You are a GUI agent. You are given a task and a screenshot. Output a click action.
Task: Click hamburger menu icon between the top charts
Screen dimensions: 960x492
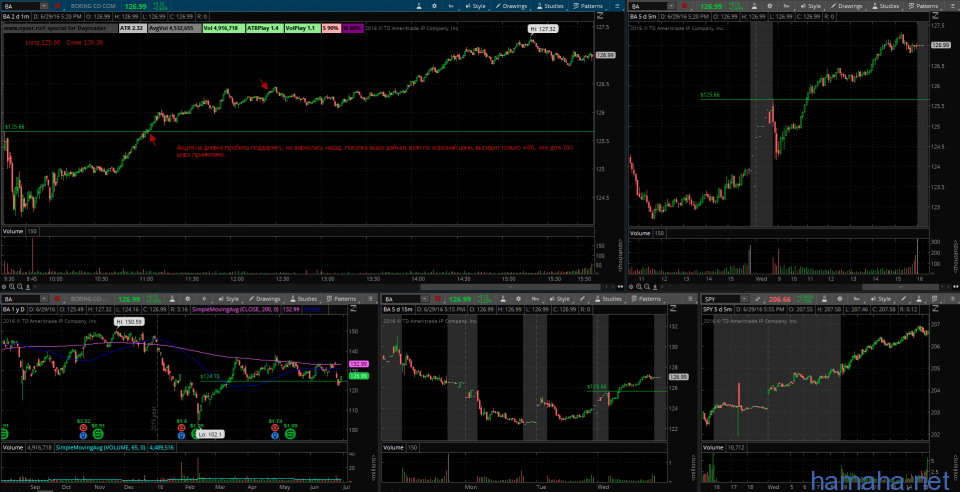tap(617, 6)
